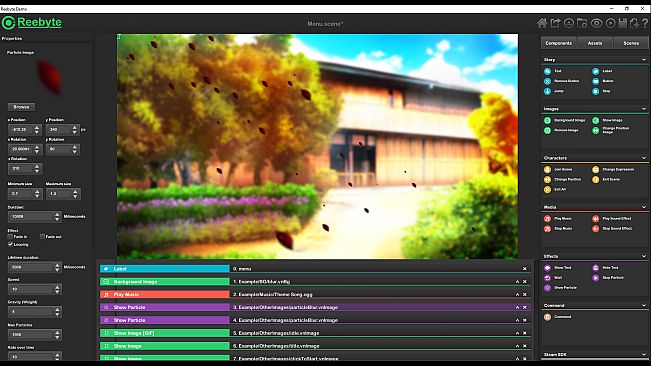Add a Show Image component
The height and width of the screenshot is (366, 651).
coord(607,120)
